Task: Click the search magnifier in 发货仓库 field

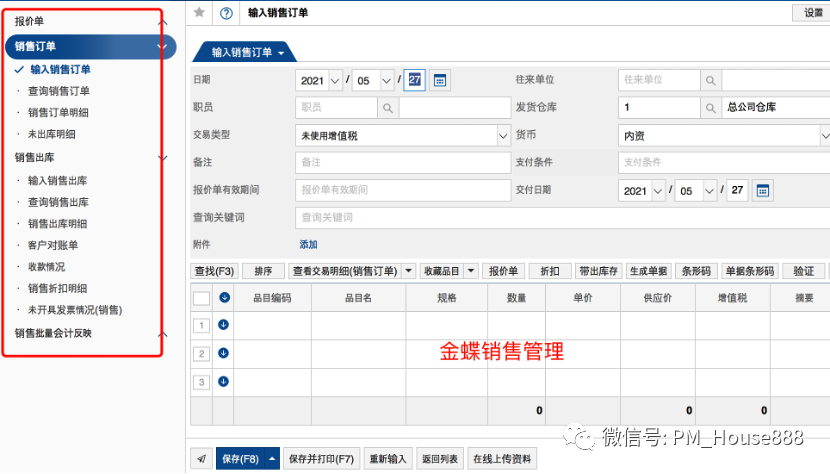Action: (710, 108)
